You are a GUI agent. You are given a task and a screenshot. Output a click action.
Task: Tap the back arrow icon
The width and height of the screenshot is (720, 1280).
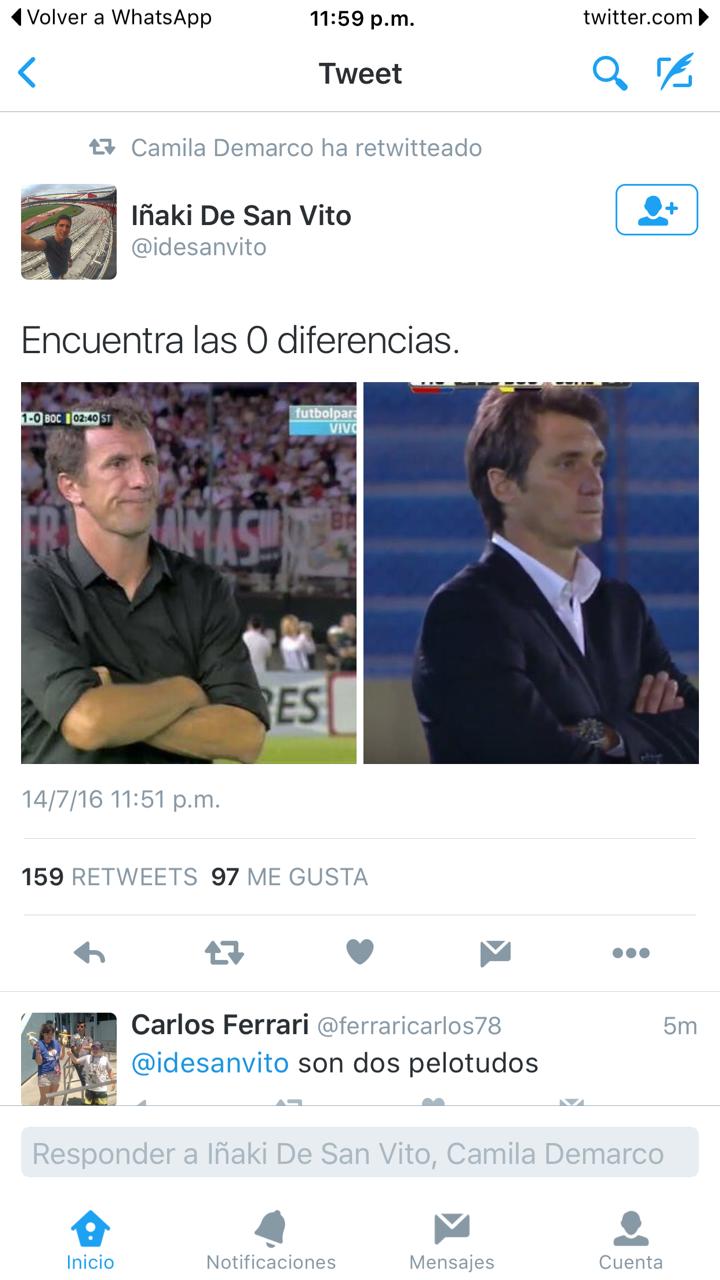pyautogui.click(x=27, y=73)
